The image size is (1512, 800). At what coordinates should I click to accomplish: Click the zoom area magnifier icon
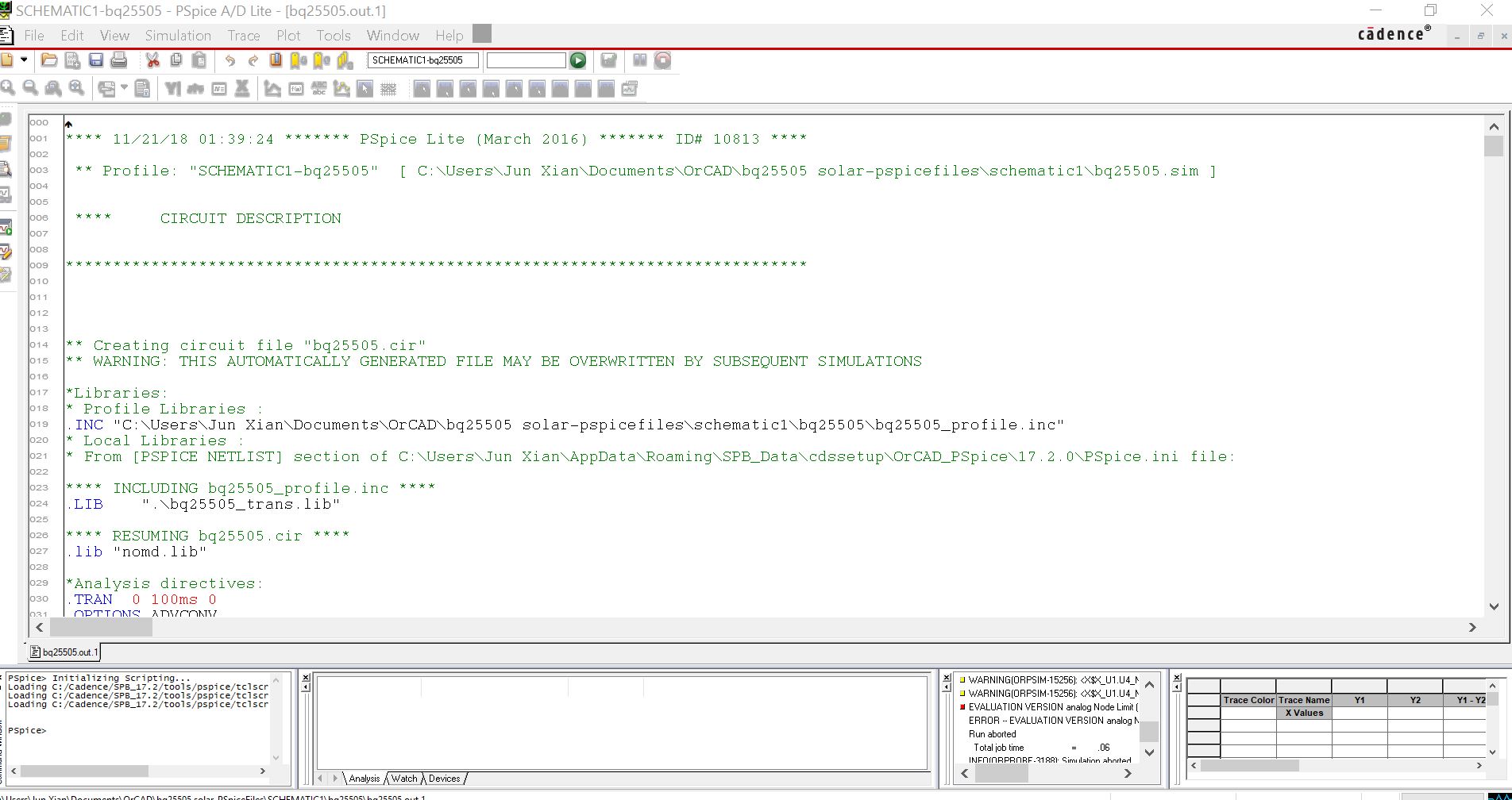pos(53,88)
